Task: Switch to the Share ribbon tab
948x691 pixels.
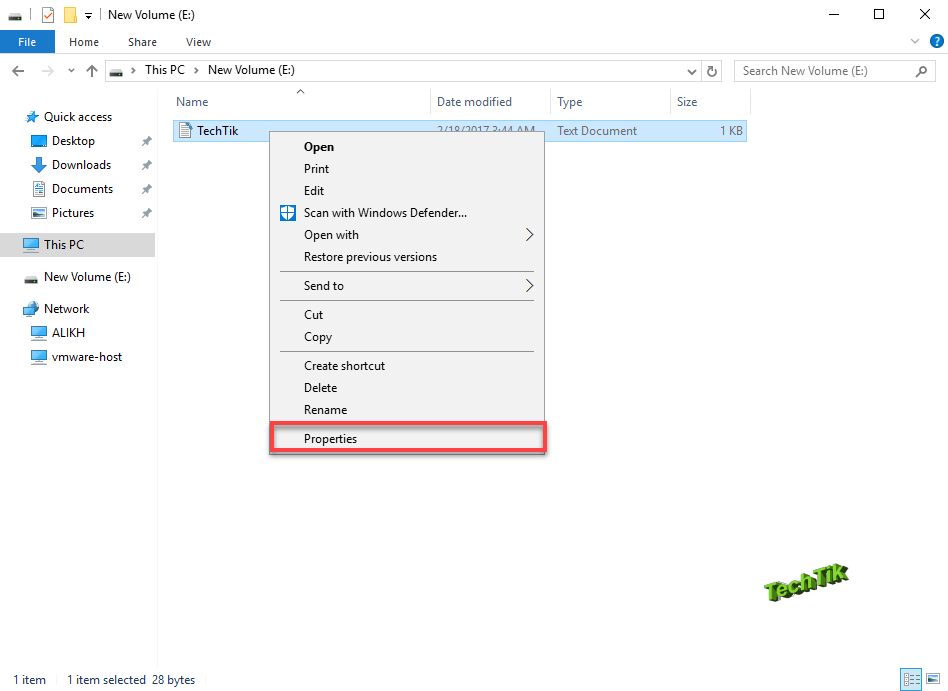Action: point(142,42)
